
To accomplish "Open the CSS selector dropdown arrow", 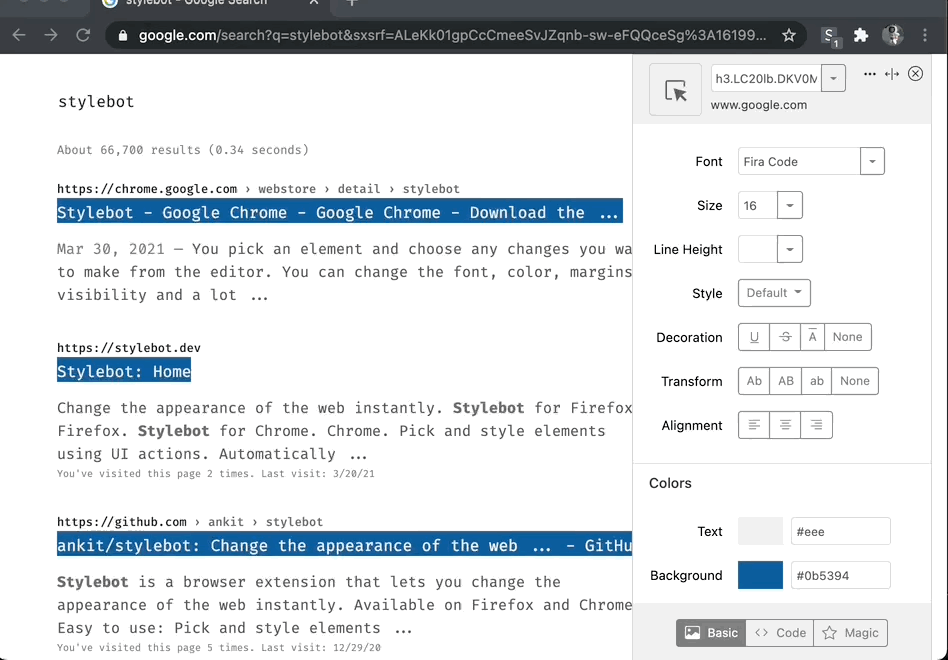I will coord(833,79).
